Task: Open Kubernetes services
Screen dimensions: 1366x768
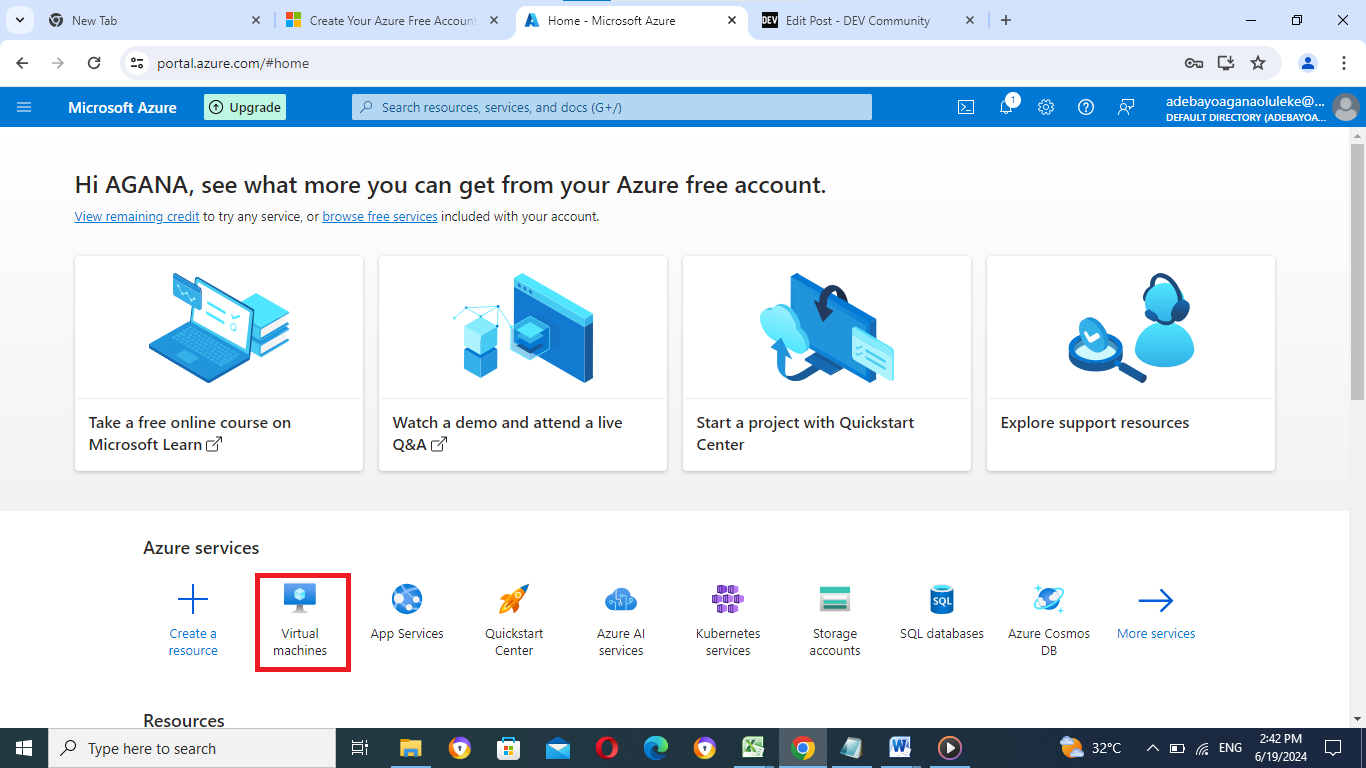Action: pos(728,620)
